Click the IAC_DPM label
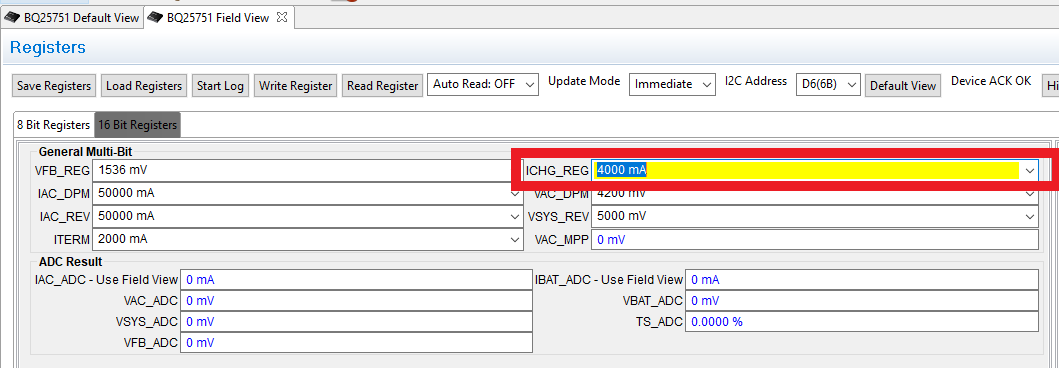This screenshot has height=368, width=1059. point(64,193)
